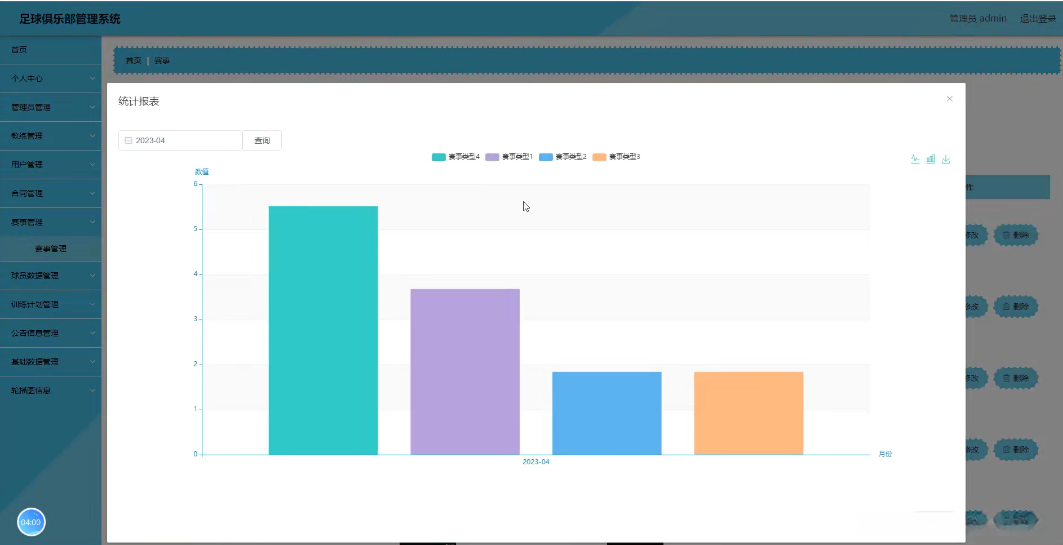Select the blue bar in chart
This screenshot has height=545, width=1063.
coord(607,413)
